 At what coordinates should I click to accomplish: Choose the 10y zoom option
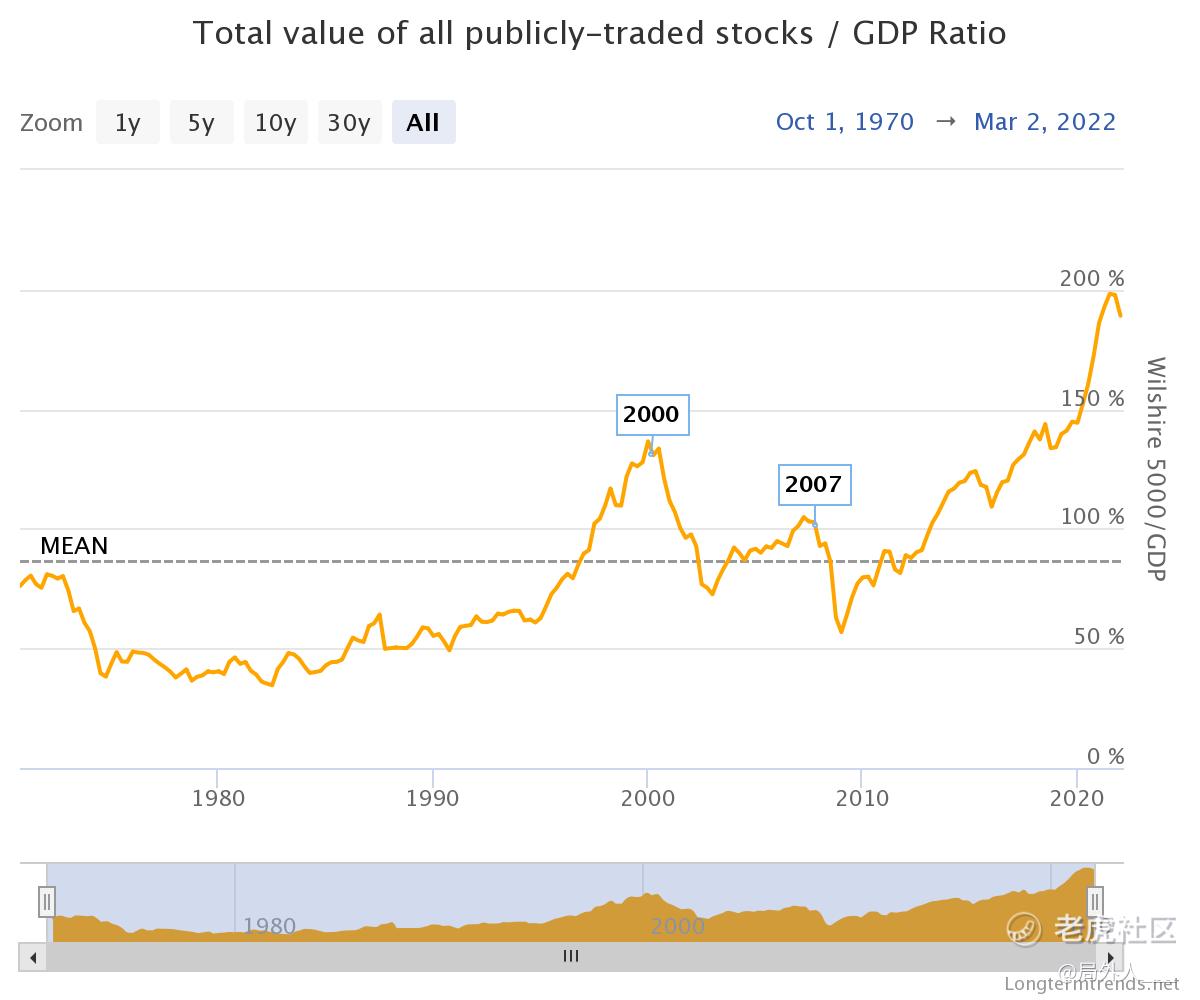tap(275, 122)
